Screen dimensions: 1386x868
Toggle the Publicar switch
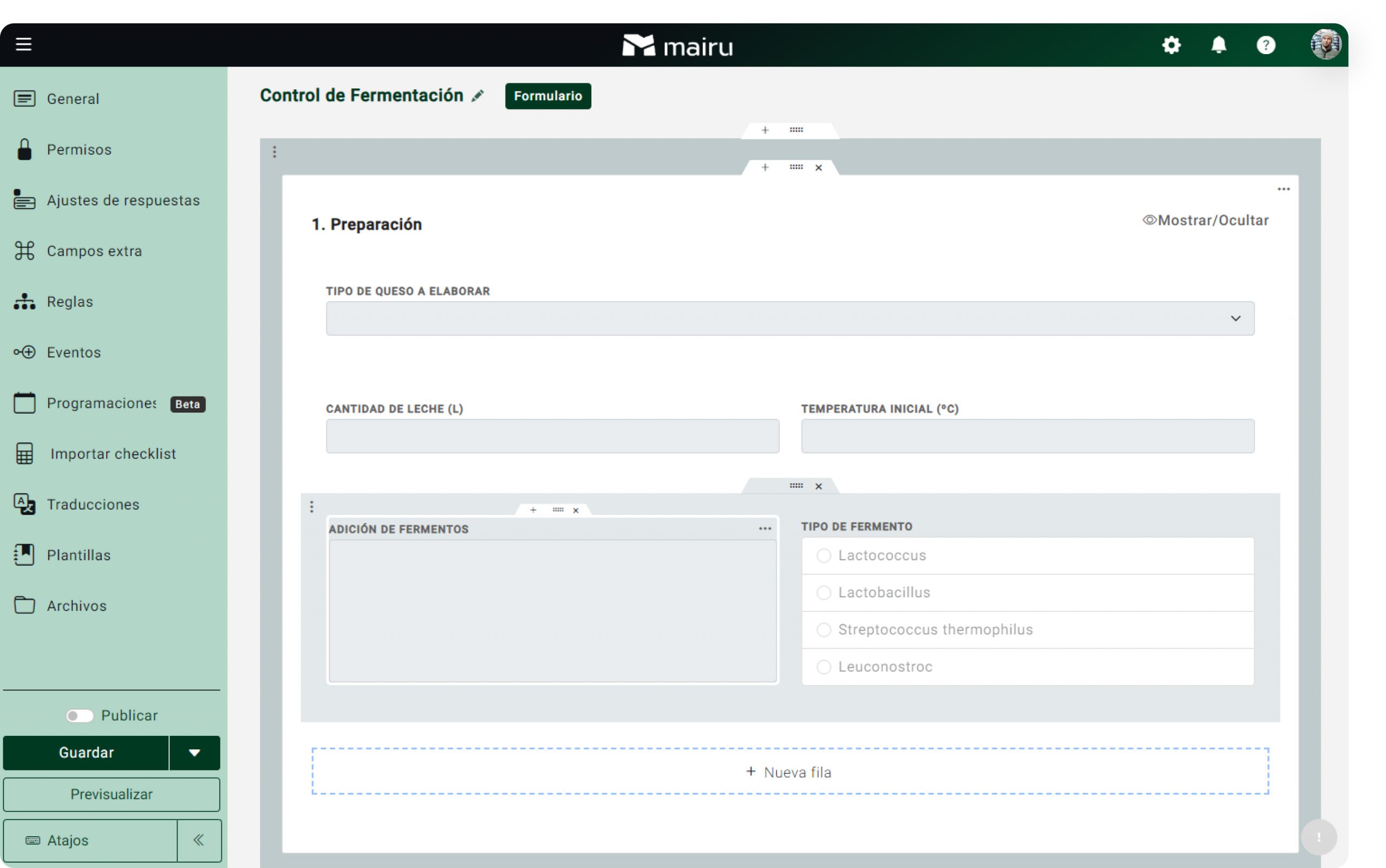click(x=79, y=715)
